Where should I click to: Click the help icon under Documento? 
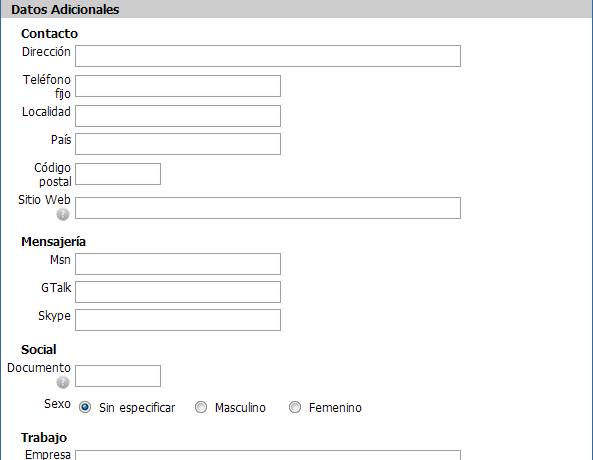[63, 382]
